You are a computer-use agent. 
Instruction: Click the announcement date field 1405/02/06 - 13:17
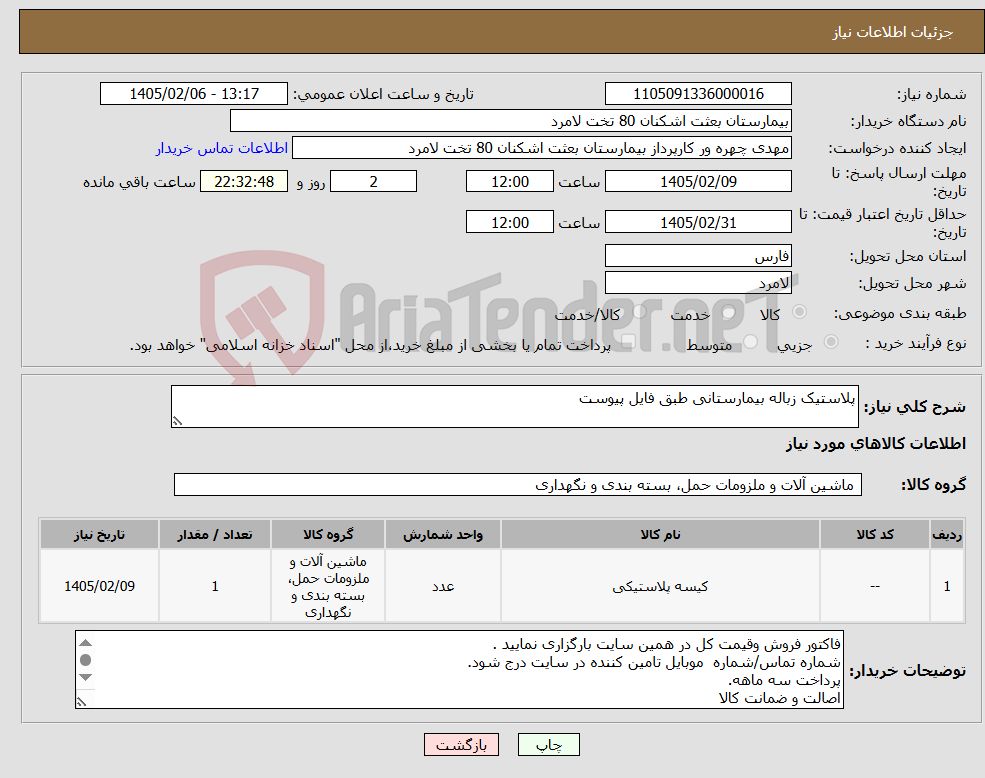(193, 94)
